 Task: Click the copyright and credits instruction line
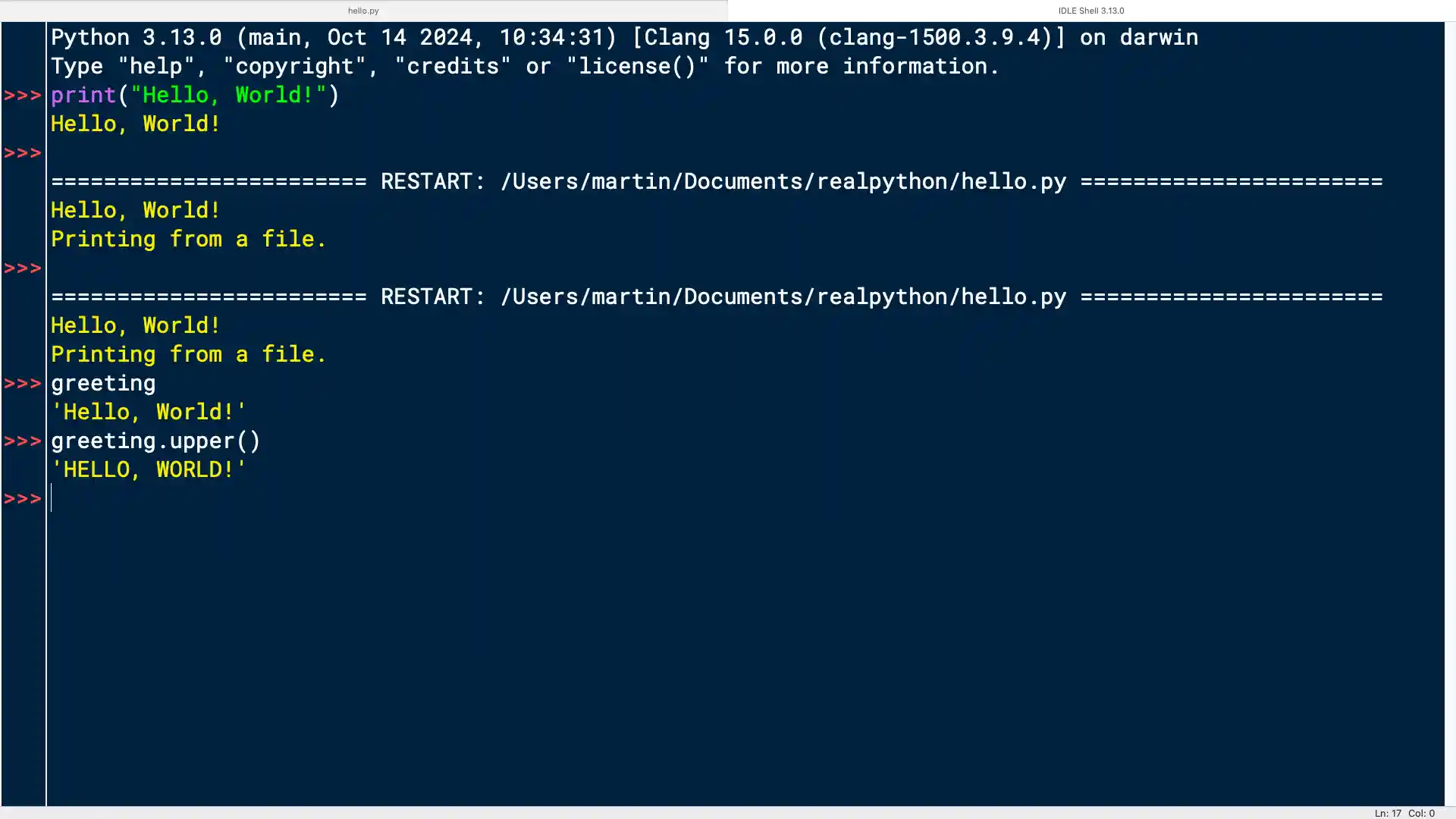tap(523, 66)
